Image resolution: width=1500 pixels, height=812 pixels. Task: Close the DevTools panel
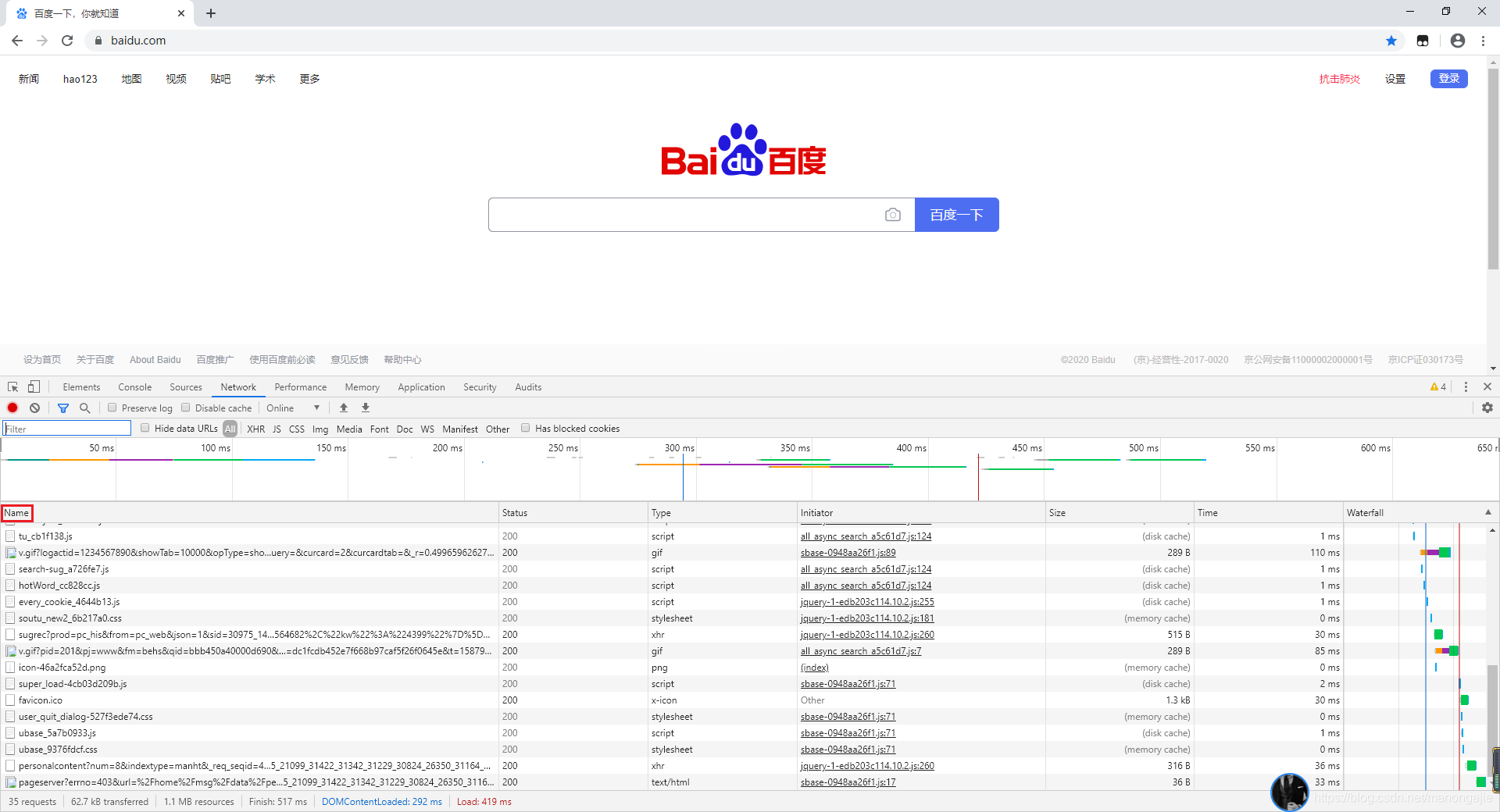tap(1487, 387)
